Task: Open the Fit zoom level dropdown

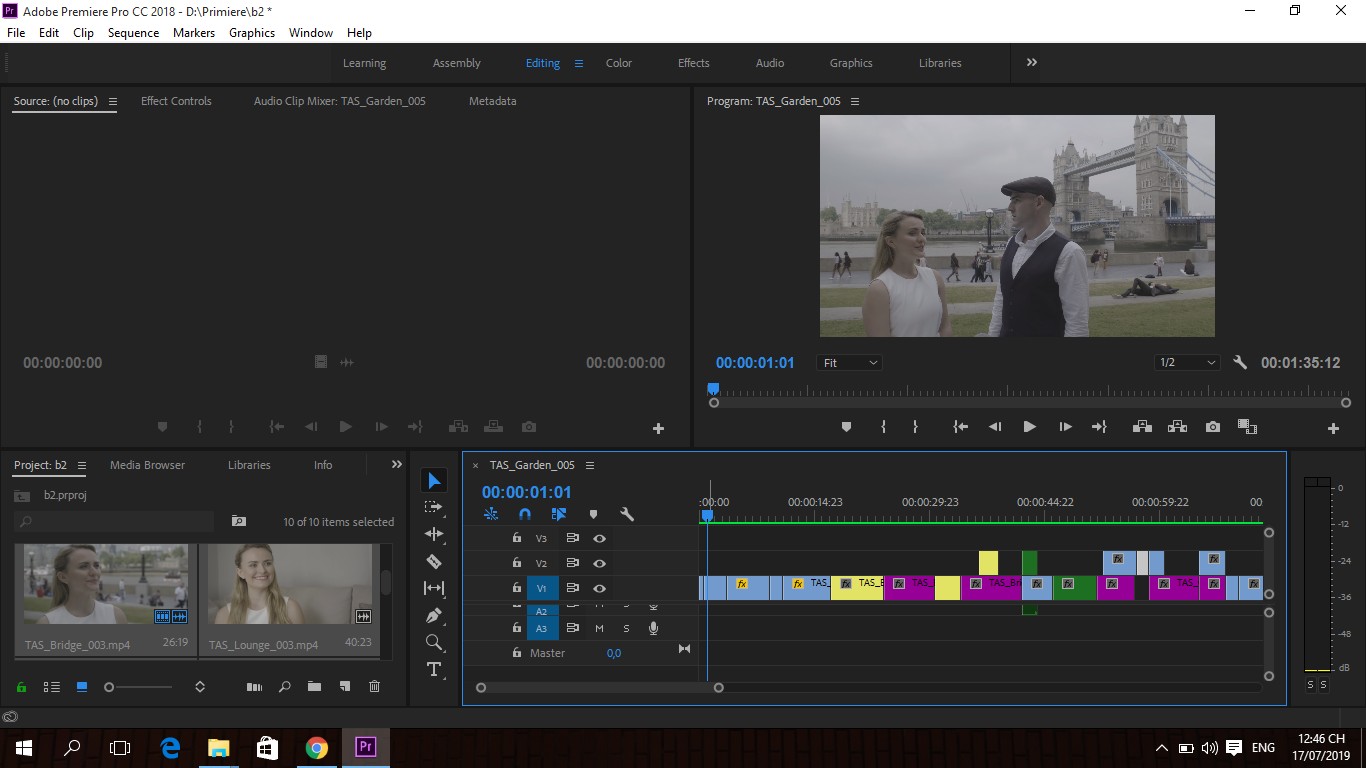Action: click(849, 363)
